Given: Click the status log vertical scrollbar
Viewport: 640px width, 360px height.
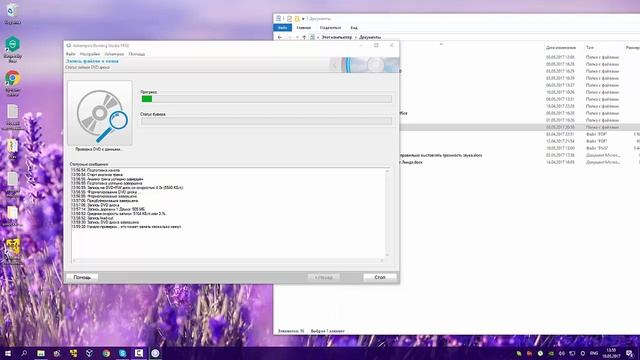Looking at the screenshot, I should tap(387, 212).
